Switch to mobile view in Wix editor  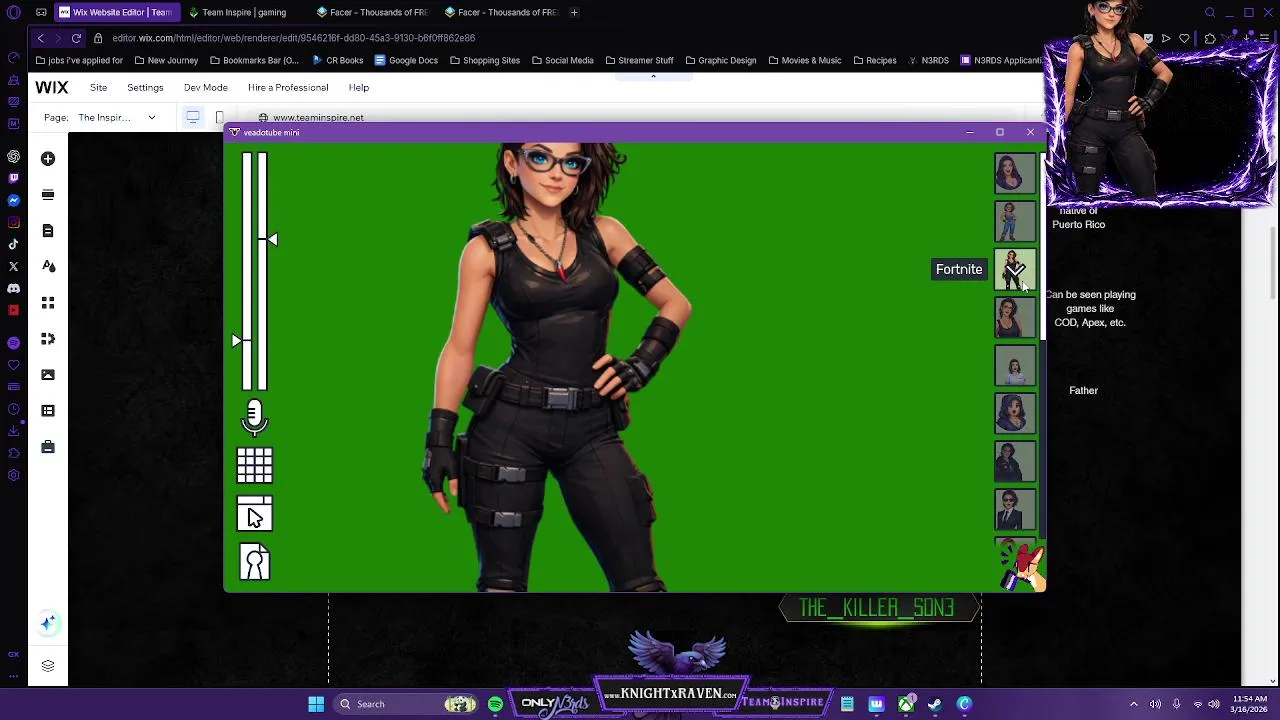[219, 117]
